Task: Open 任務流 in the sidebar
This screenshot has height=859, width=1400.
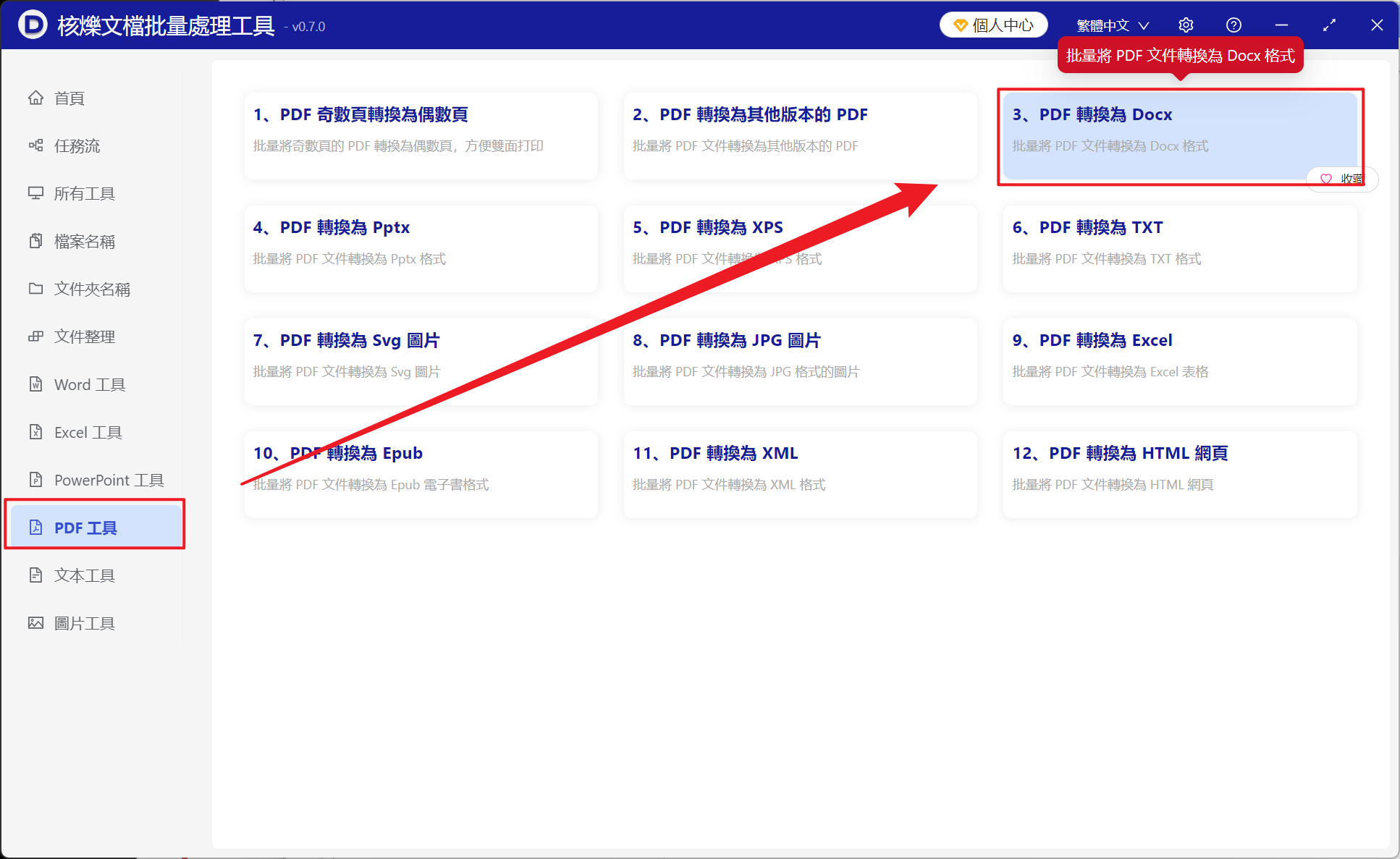Action: click(94, 145)
